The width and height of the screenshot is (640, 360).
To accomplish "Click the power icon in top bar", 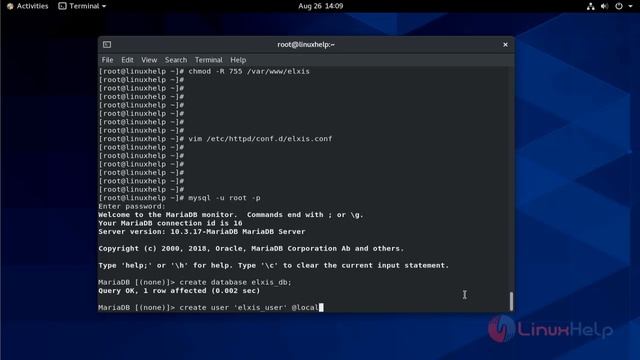I will click(x=619, y=6).
